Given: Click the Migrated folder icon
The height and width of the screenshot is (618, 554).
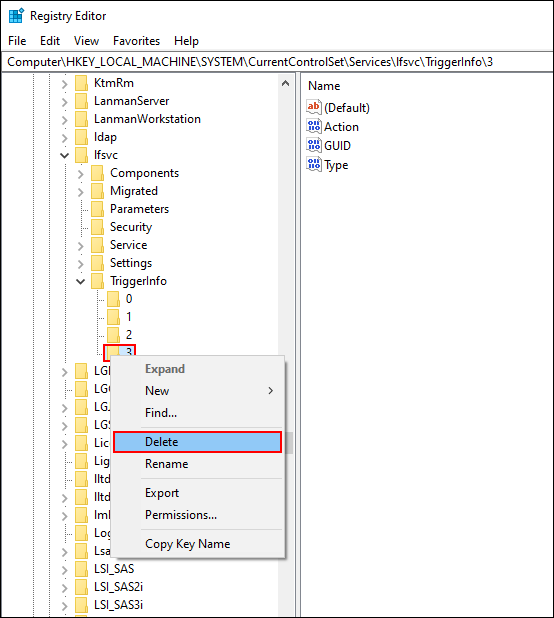Looking at the screenshot, I should click(97, 191).
